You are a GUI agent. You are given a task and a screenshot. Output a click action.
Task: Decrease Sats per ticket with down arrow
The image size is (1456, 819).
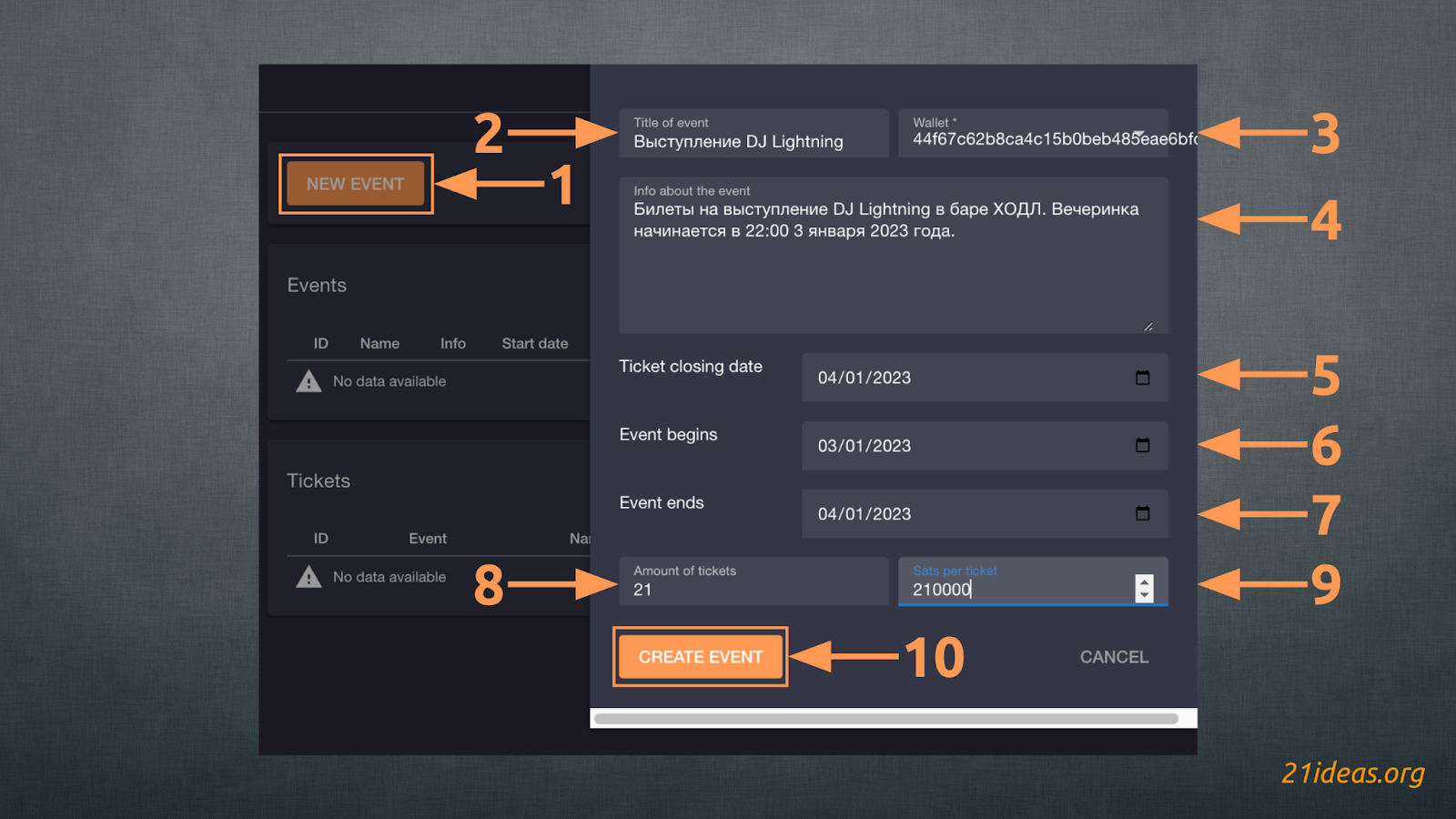[1144, 595]
